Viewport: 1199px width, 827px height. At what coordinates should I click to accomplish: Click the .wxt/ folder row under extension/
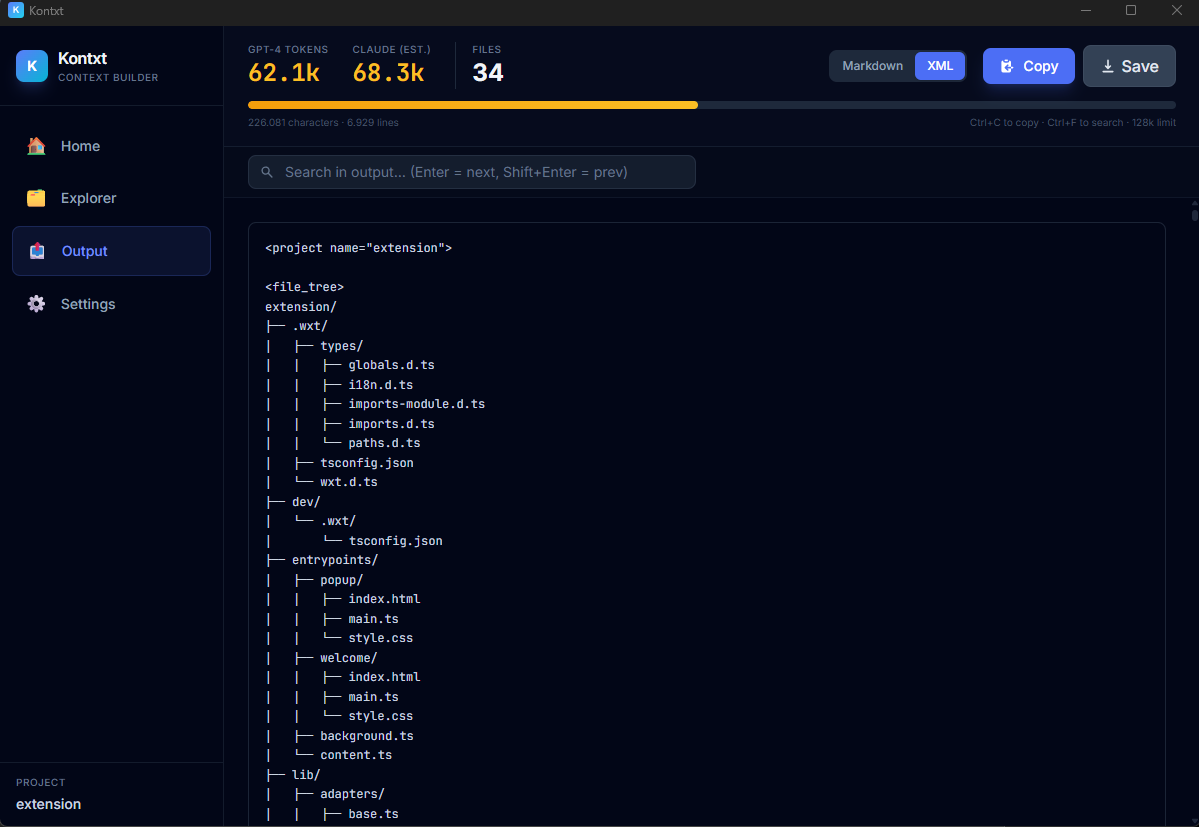(x=310, y=326)
